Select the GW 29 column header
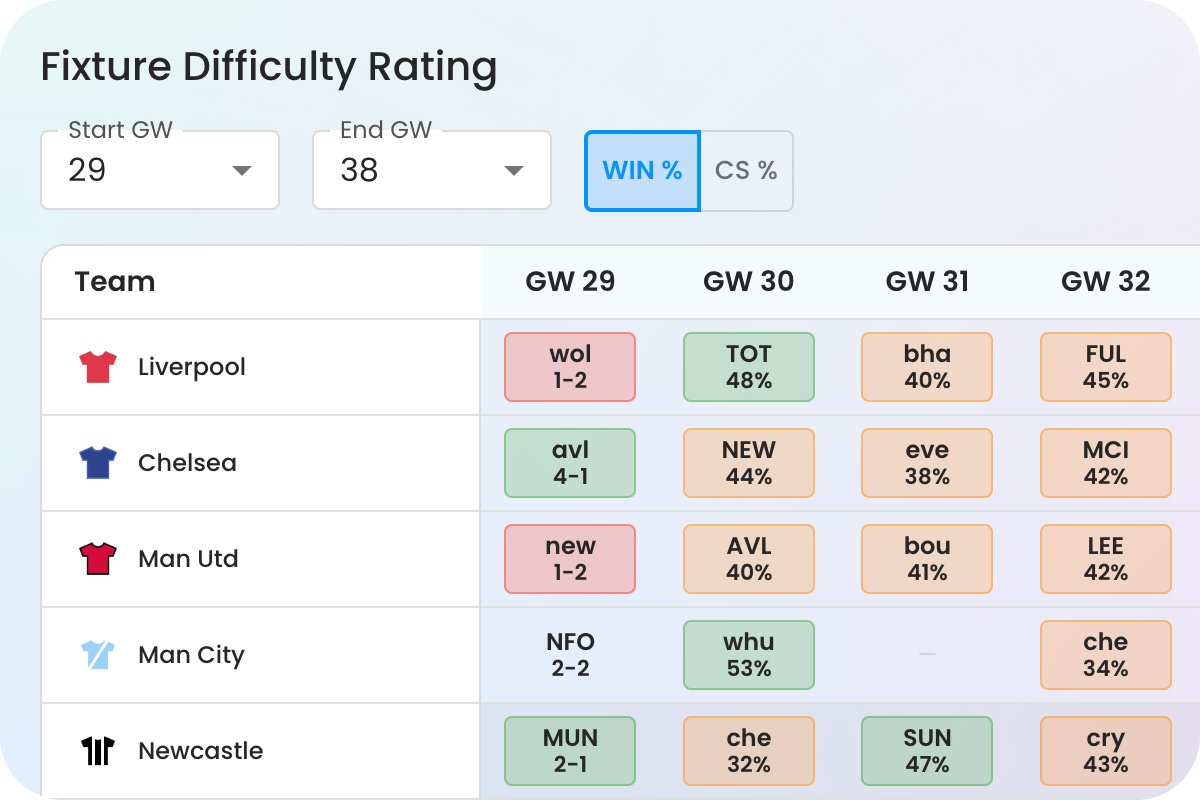This screenshot has width=1200, height=800. 569,282
